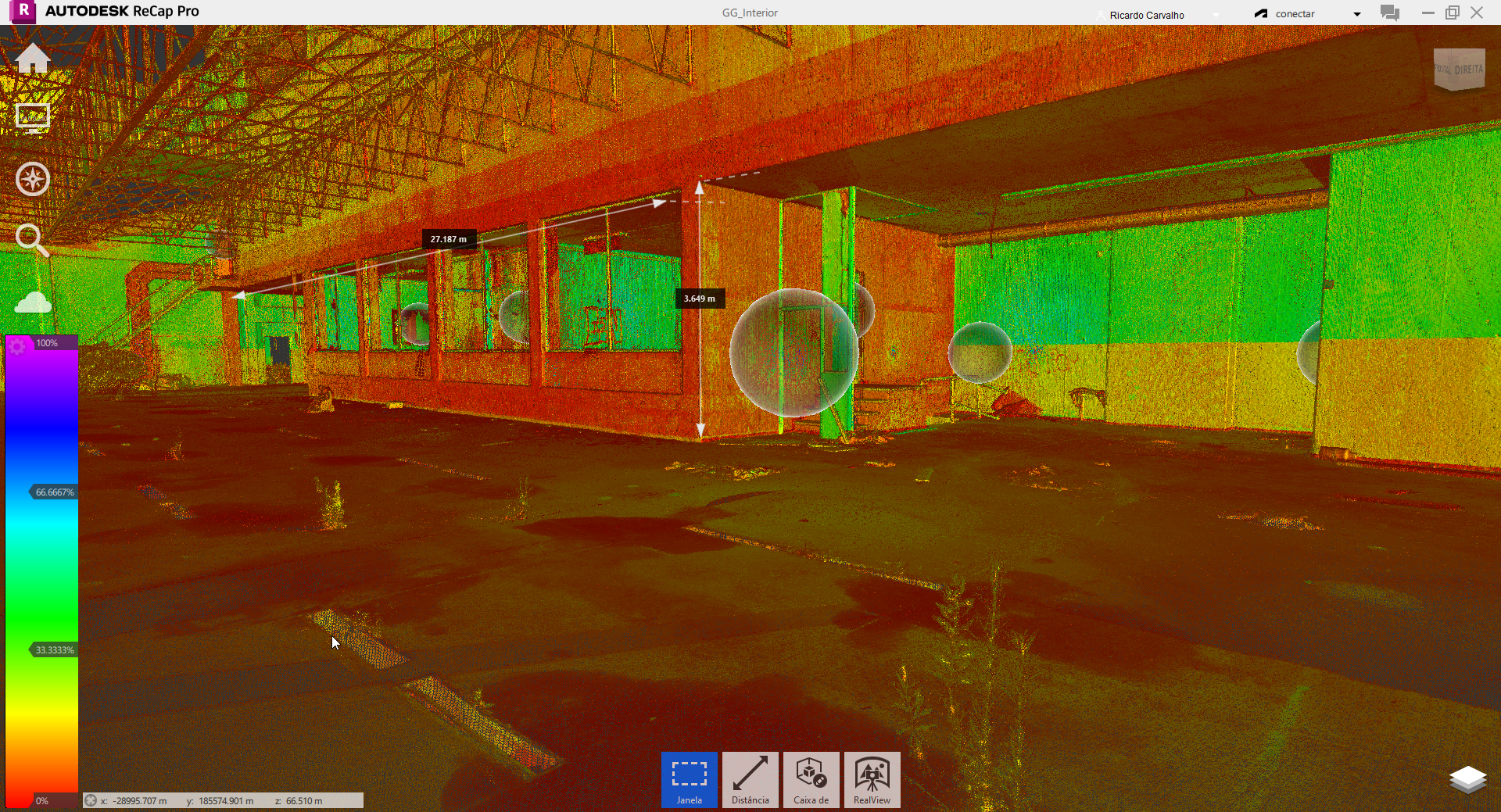Viewport: 1501px width, 812px height.
Task: Activate the Distância measurement tool
Action: [750, 779]
